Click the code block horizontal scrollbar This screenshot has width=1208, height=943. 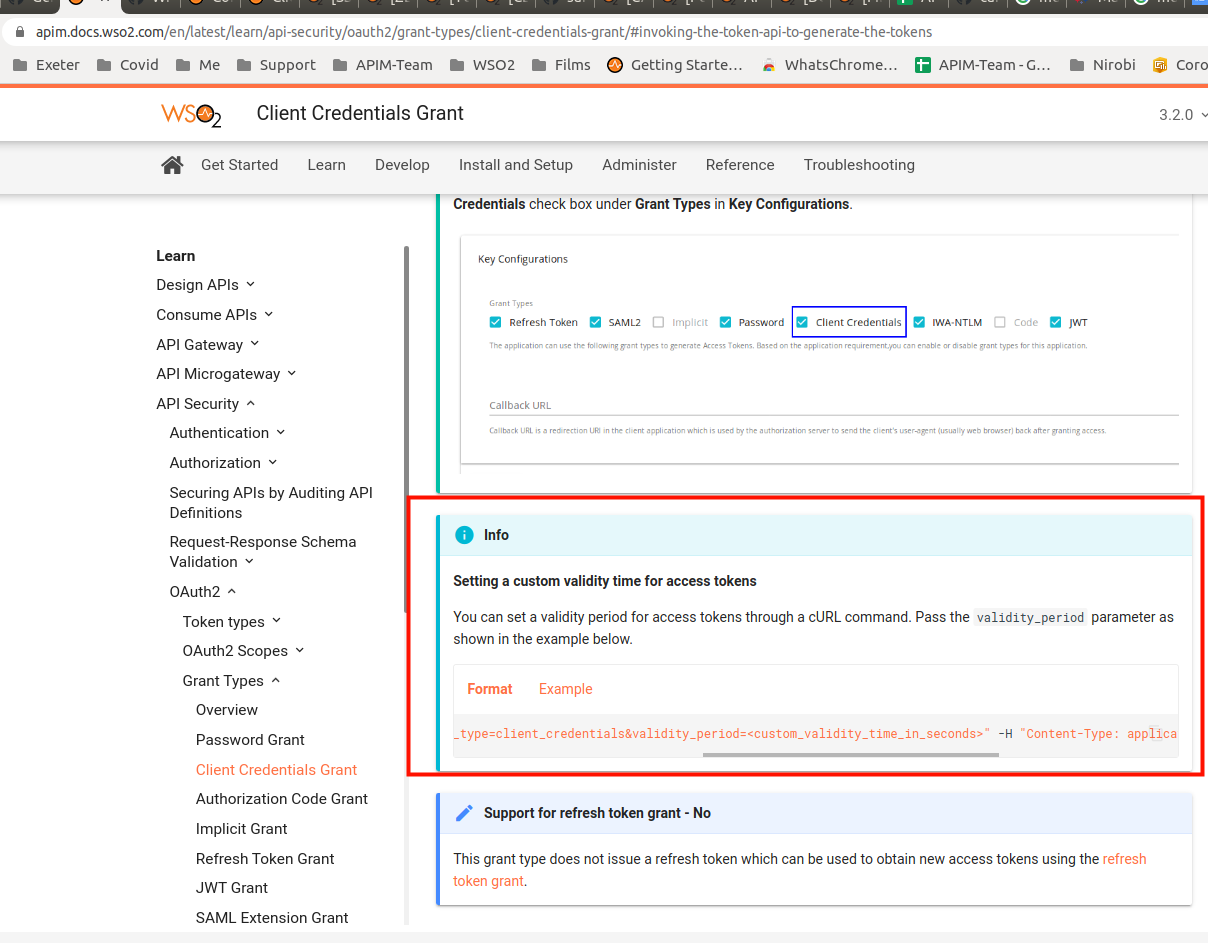[x=850, y=754]
